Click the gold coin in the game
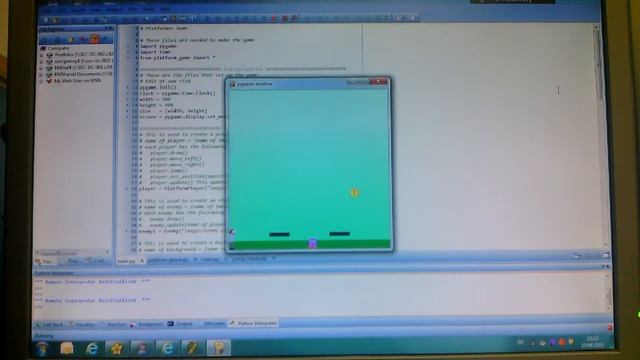Screen dimensions: 640x360 coord(354,193)
